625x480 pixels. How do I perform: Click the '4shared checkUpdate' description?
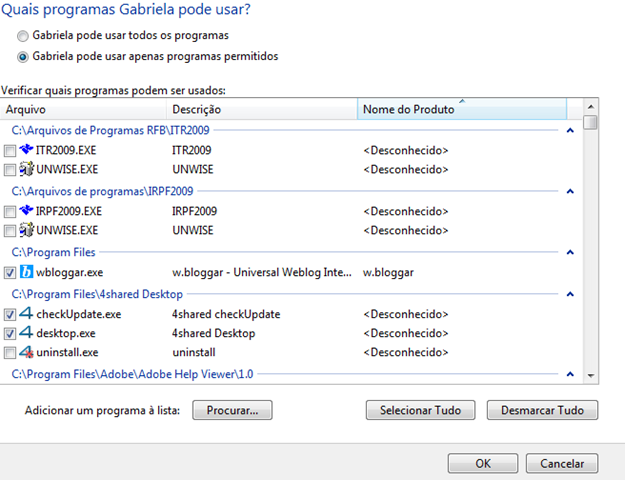point(226,314)
